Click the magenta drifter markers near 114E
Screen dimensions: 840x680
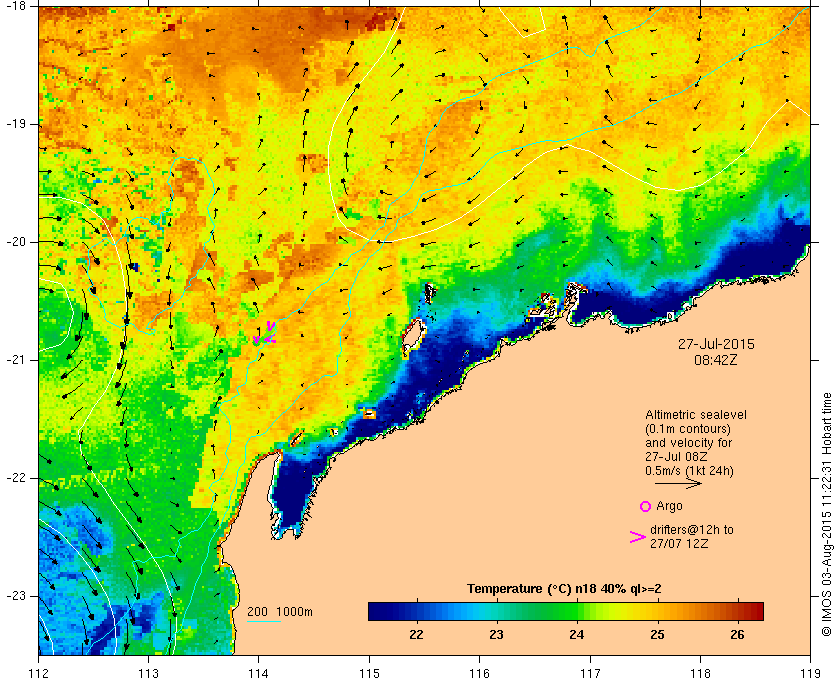[264, 333]
